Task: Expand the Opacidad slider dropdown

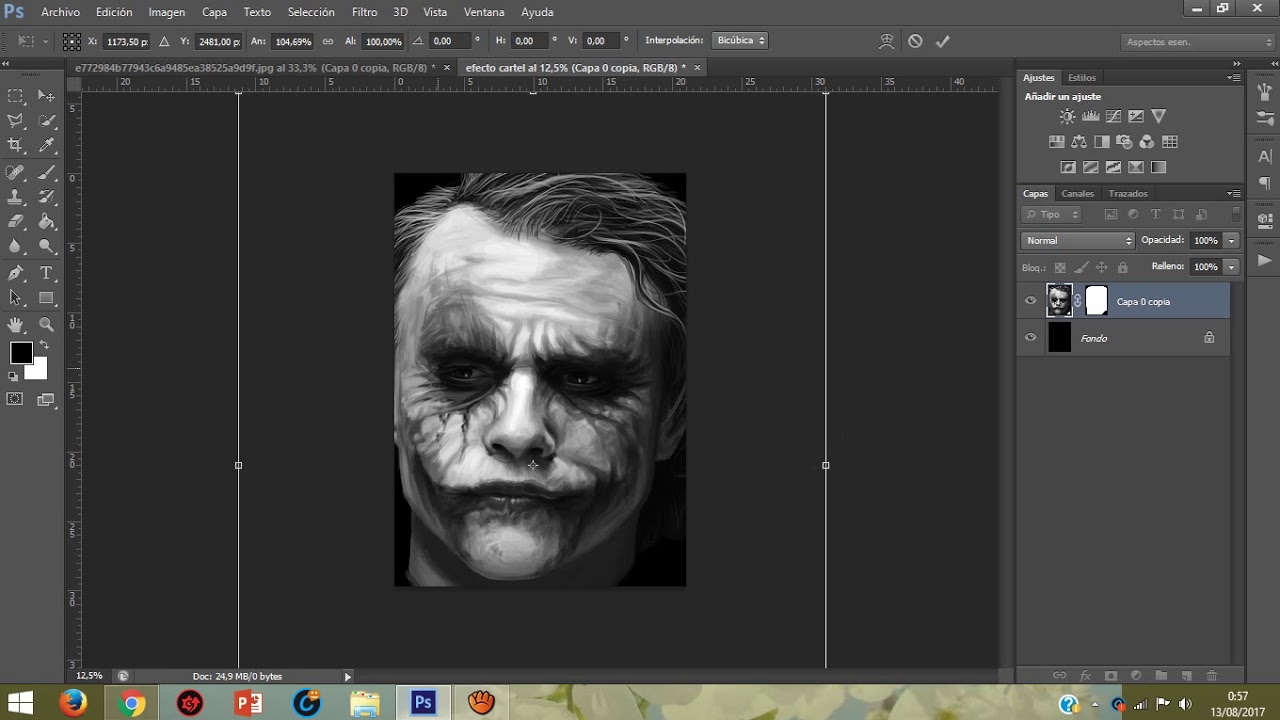Action: pos(1232,240)
